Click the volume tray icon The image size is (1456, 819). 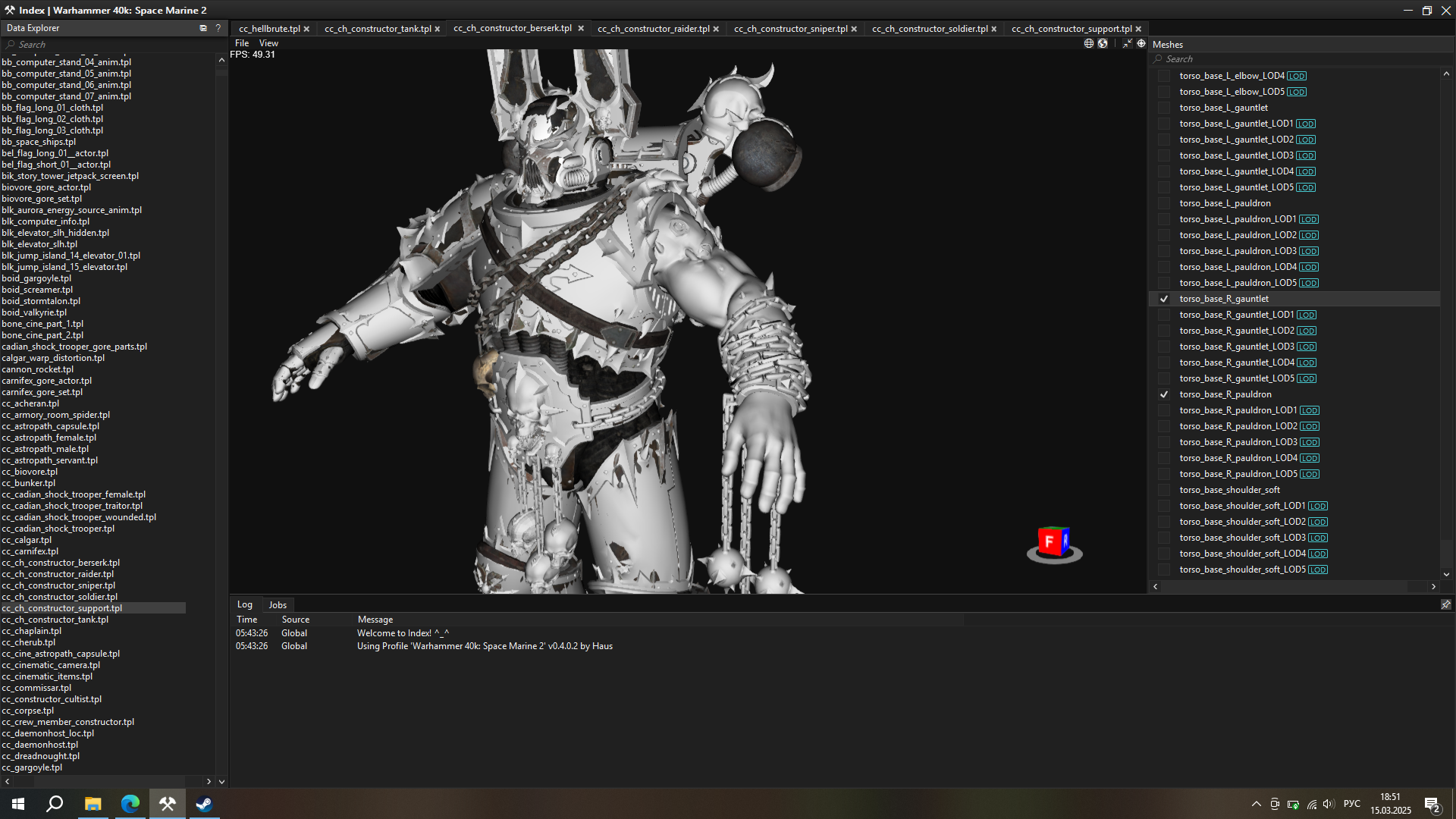(x=1328, y=804)
